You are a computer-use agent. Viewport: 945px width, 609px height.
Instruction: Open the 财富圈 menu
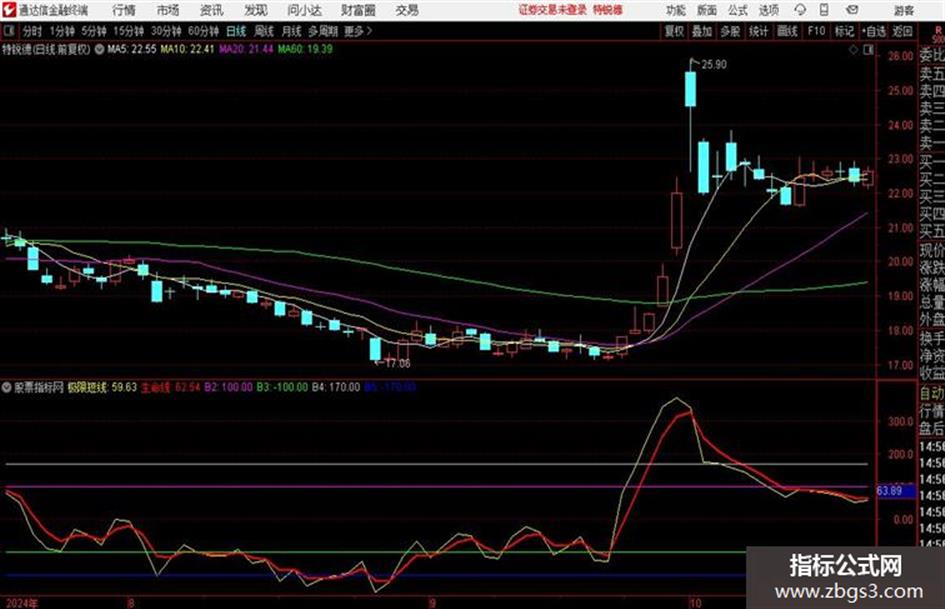[358, 10]
